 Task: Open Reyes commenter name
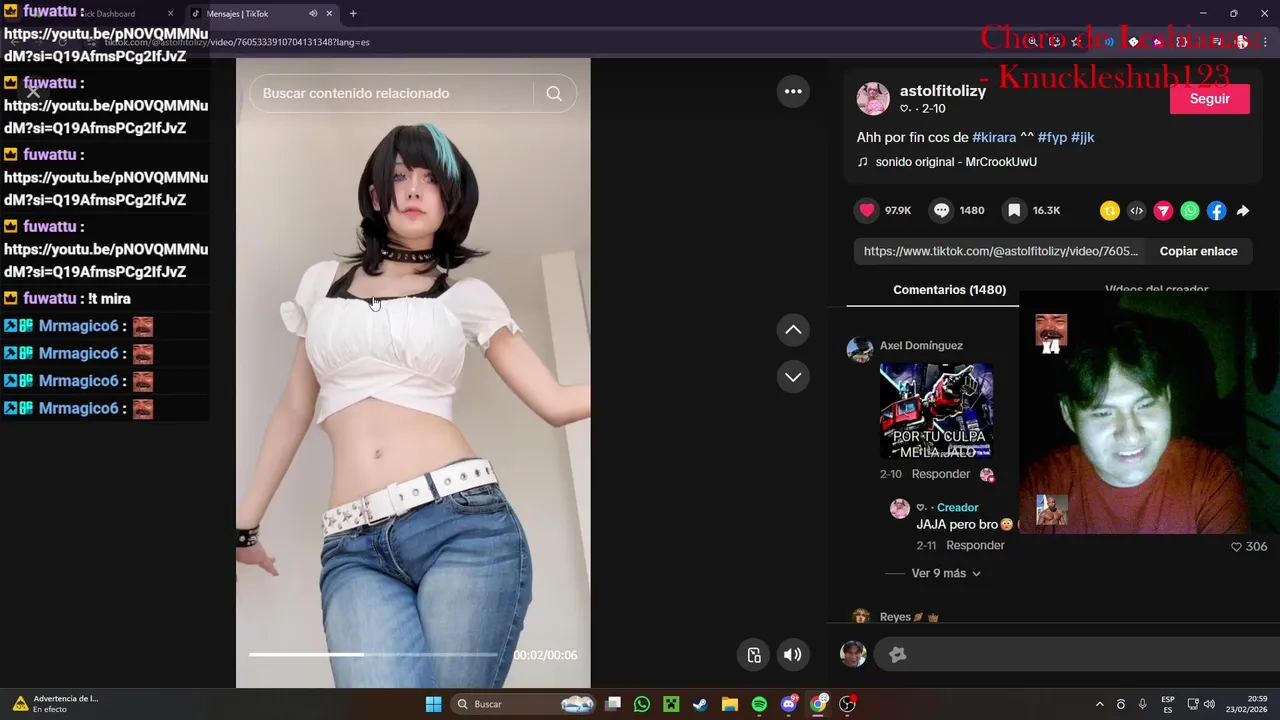[895, 617]
